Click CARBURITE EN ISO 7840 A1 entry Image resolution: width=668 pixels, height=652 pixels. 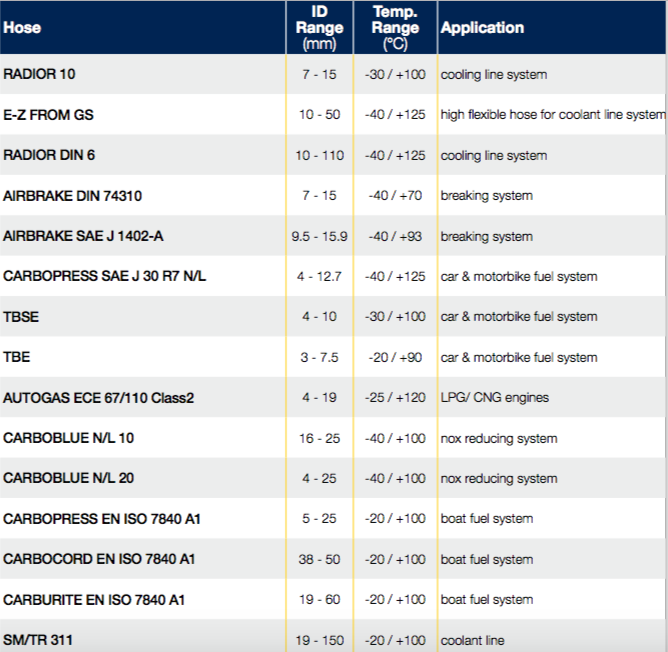94,599
